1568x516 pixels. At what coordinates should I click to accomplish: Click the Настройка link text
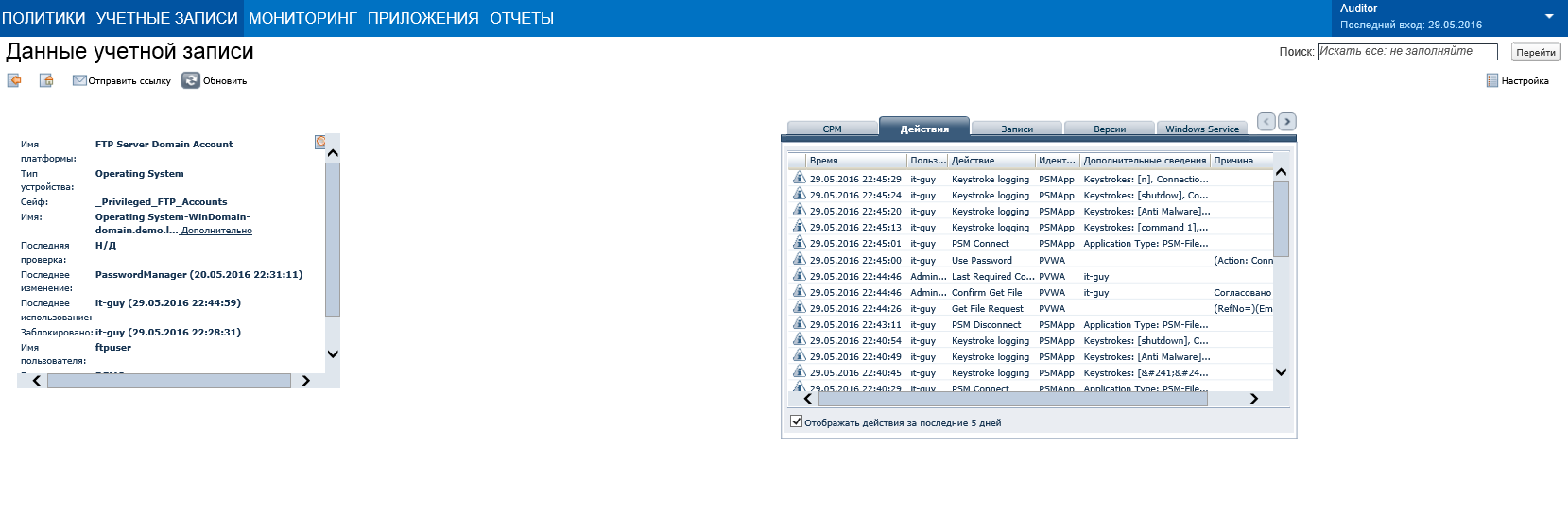pyautogui.click(x=1525, y=81)
